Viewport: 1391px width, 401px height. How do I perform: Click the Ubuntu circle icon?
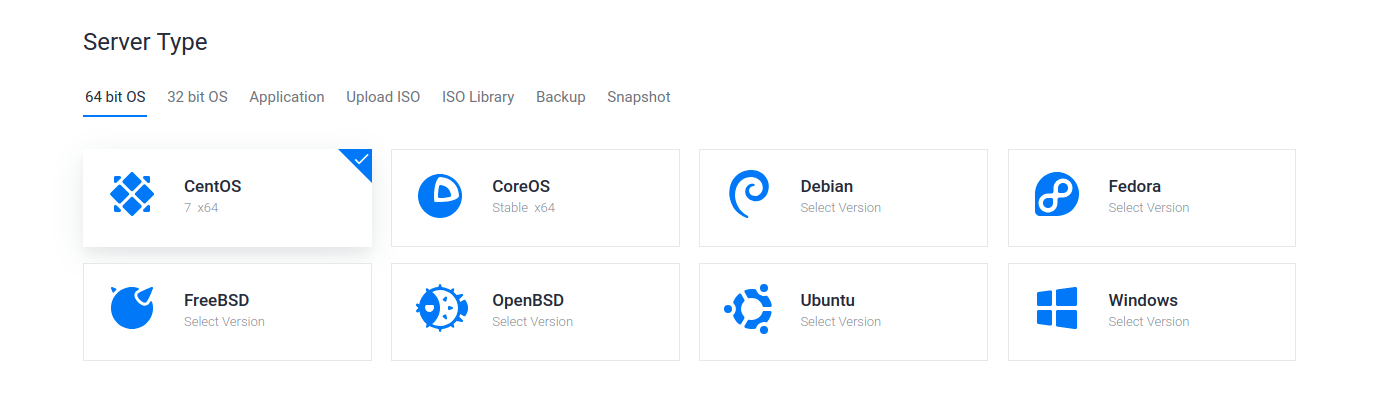click(748, 309)
